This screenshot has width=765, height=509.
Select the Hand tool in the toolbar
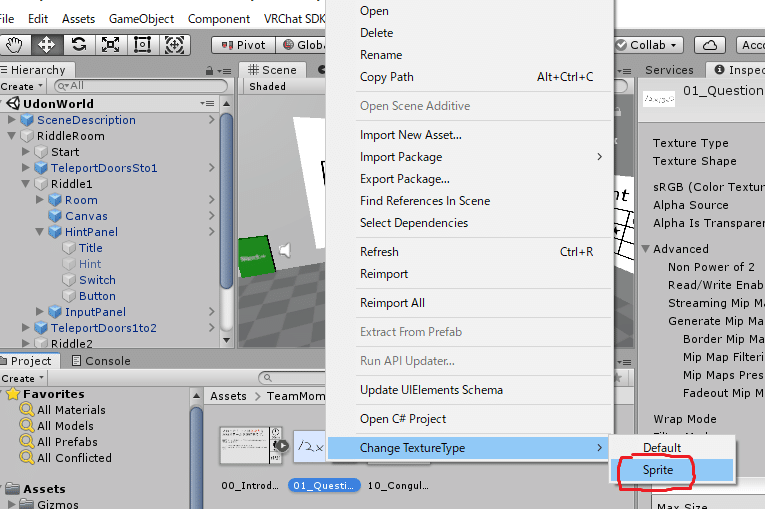click(x=14, y=45)
